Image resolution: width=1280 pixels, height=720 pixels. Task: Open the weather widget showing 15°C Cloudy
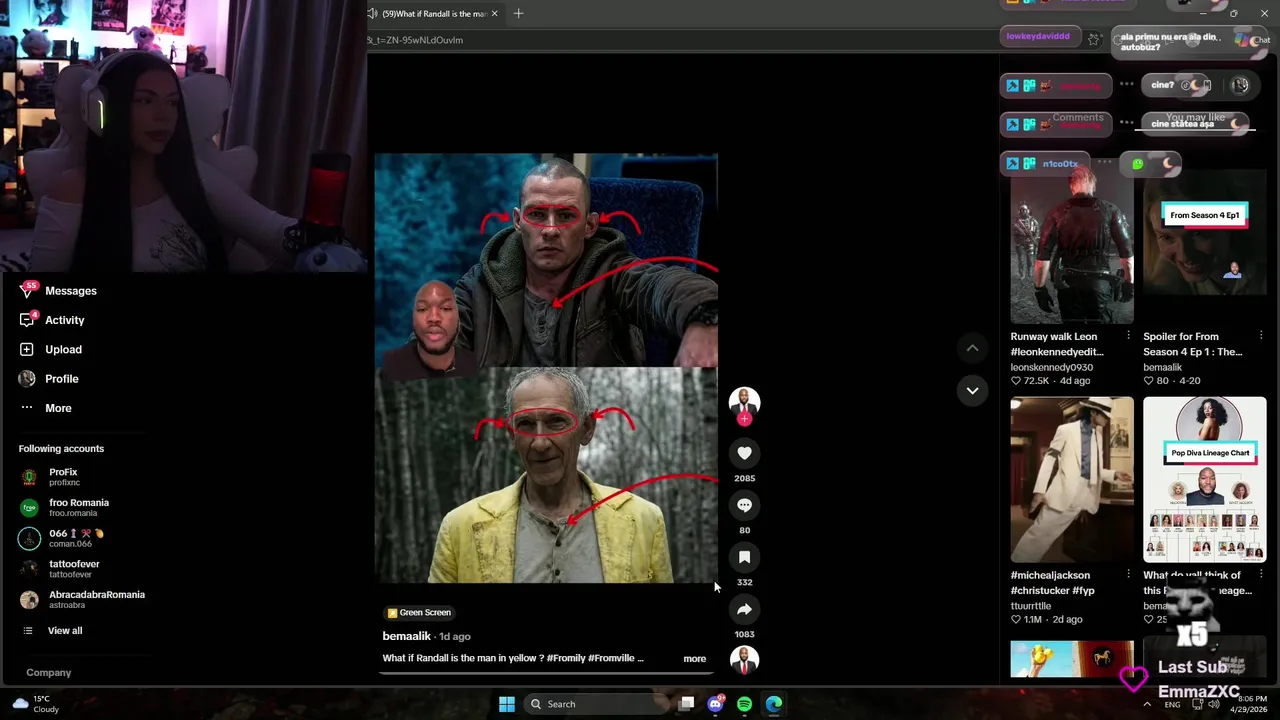(35, 704)
